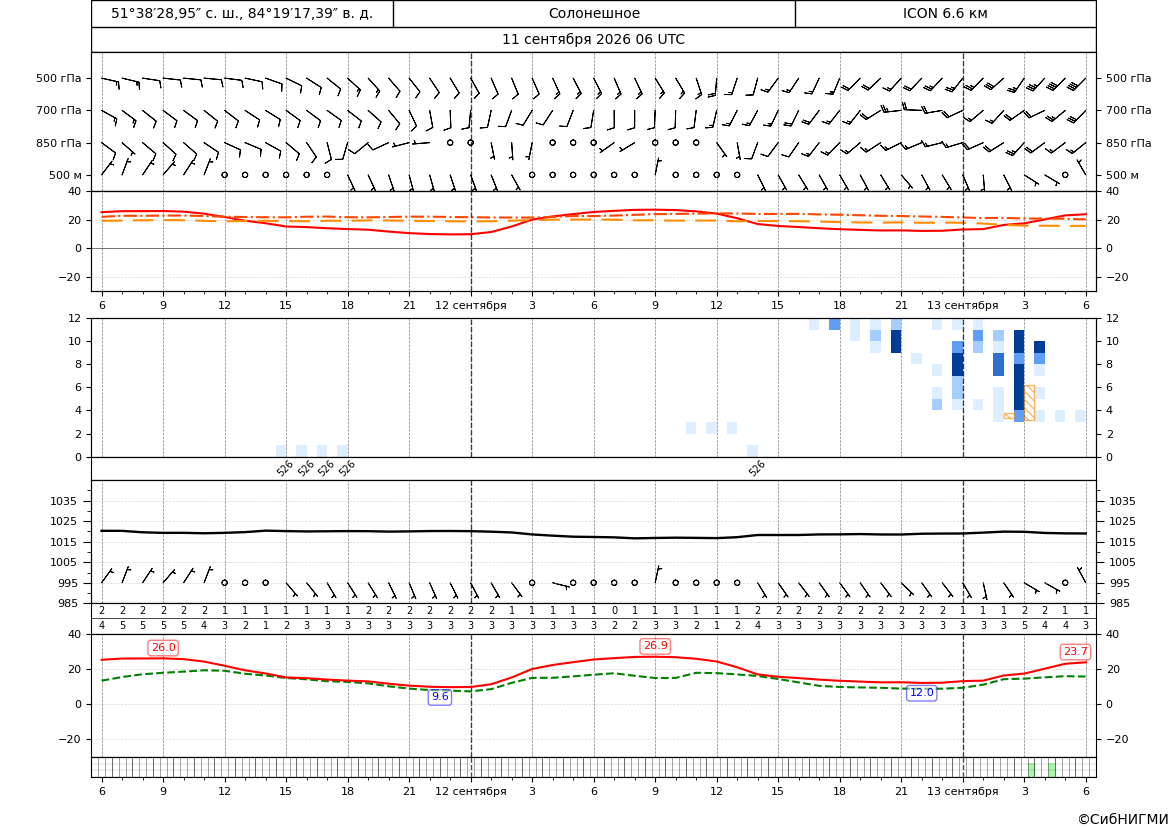Click the ICON 6.6 км model label
This screenshot has height=827, width=1169.
[945, 13]
